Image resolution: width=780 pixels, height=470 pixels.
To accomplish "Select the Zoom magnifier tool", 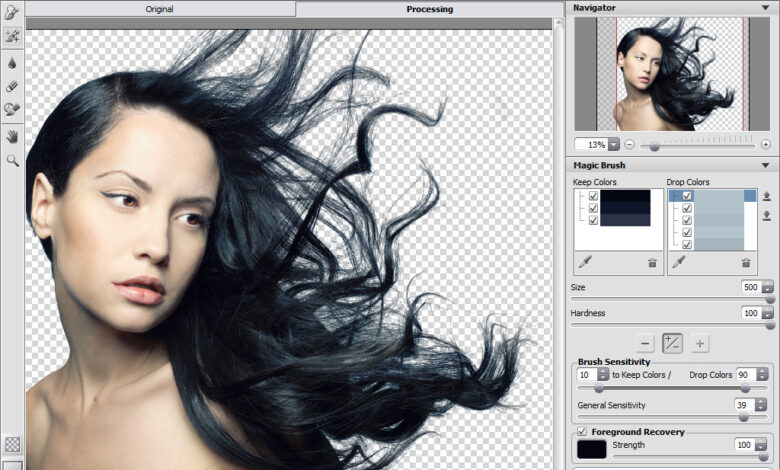I will (12, 159).
